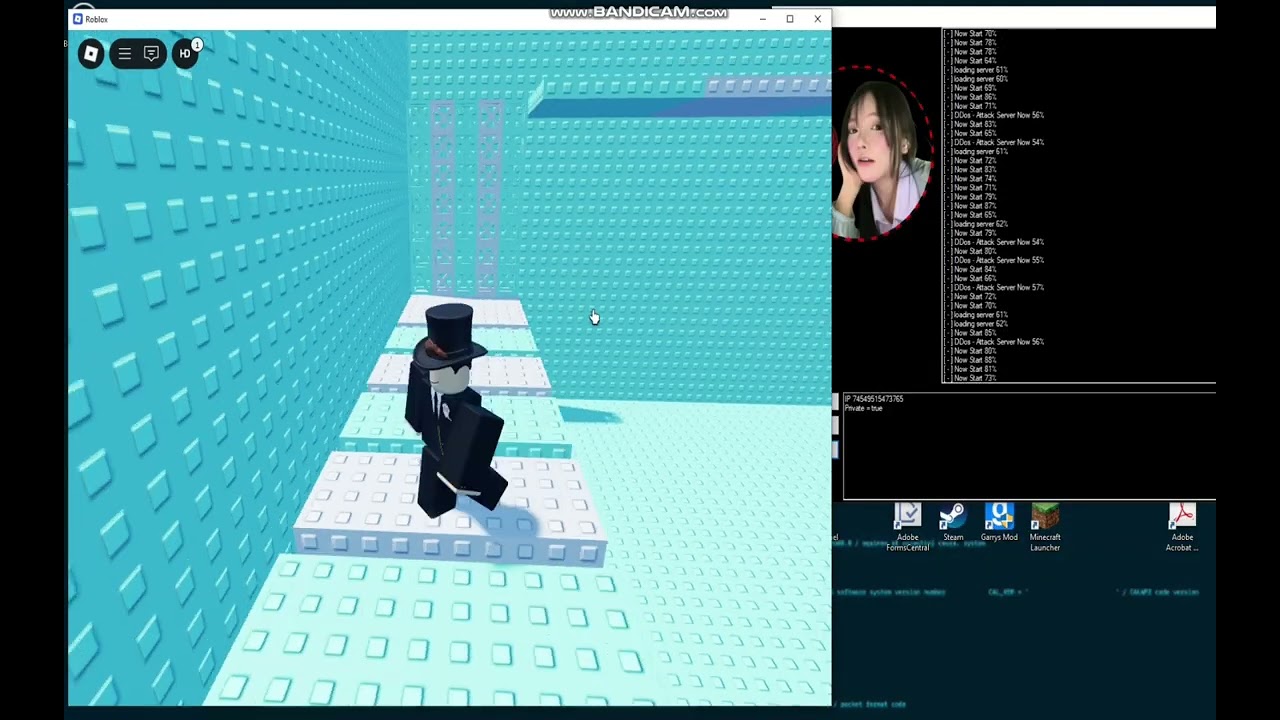
Task: Click the "Now Start 69%" log entry
Action: tap(971, 88)
